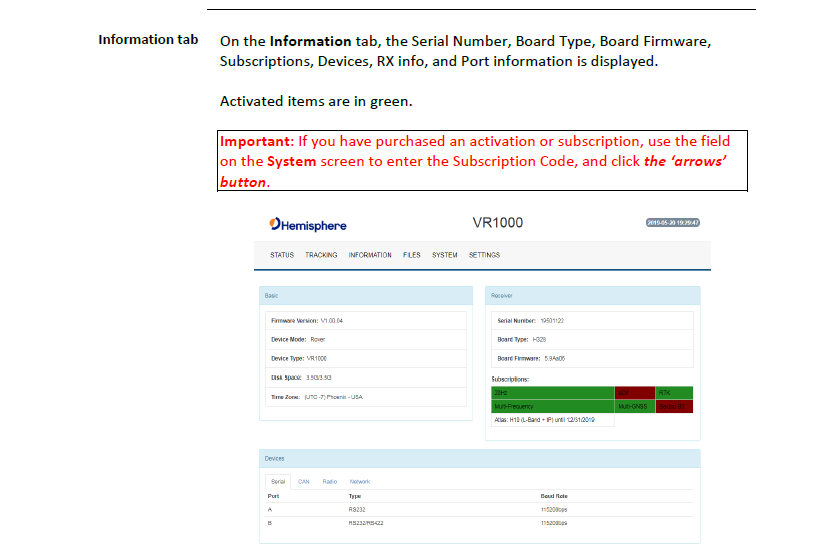Screen dimensions: 832x559
Task: Click the Hemisphere logo
Action: 307,225
